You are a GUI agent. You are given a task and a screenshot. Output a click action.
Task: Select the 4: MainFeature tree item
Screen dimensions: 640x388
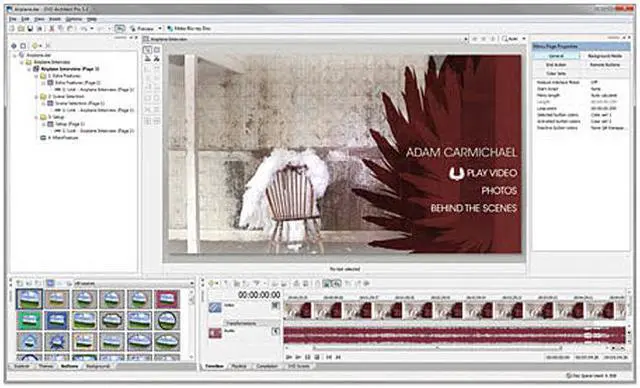[x=63, y=138]
